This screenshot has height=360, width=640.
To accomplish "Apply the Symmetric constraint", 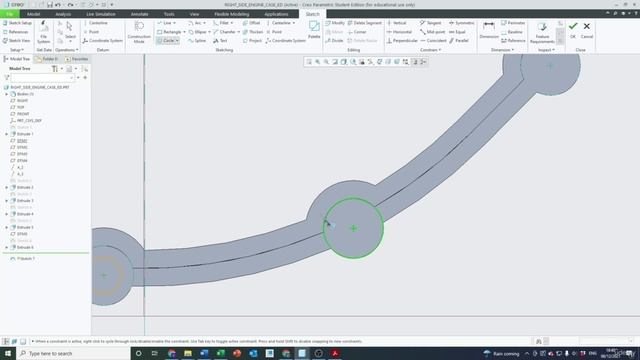I will (462, 23).
